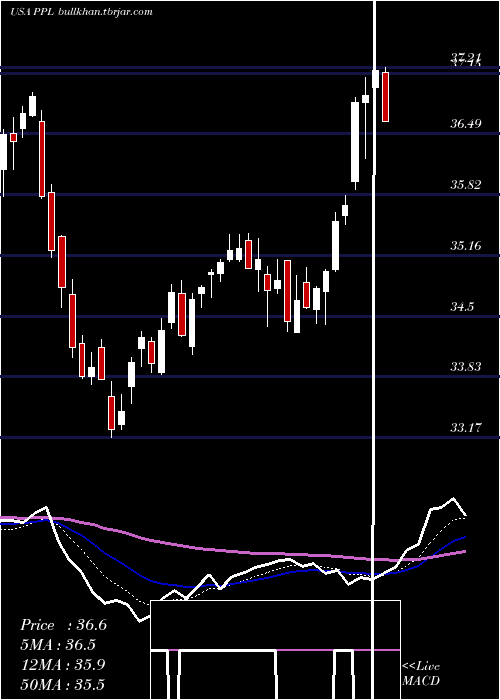This screenshot has width=500, height=700.
Task: Click the 12MA : 35.9 value
Action: click(63, 665)
